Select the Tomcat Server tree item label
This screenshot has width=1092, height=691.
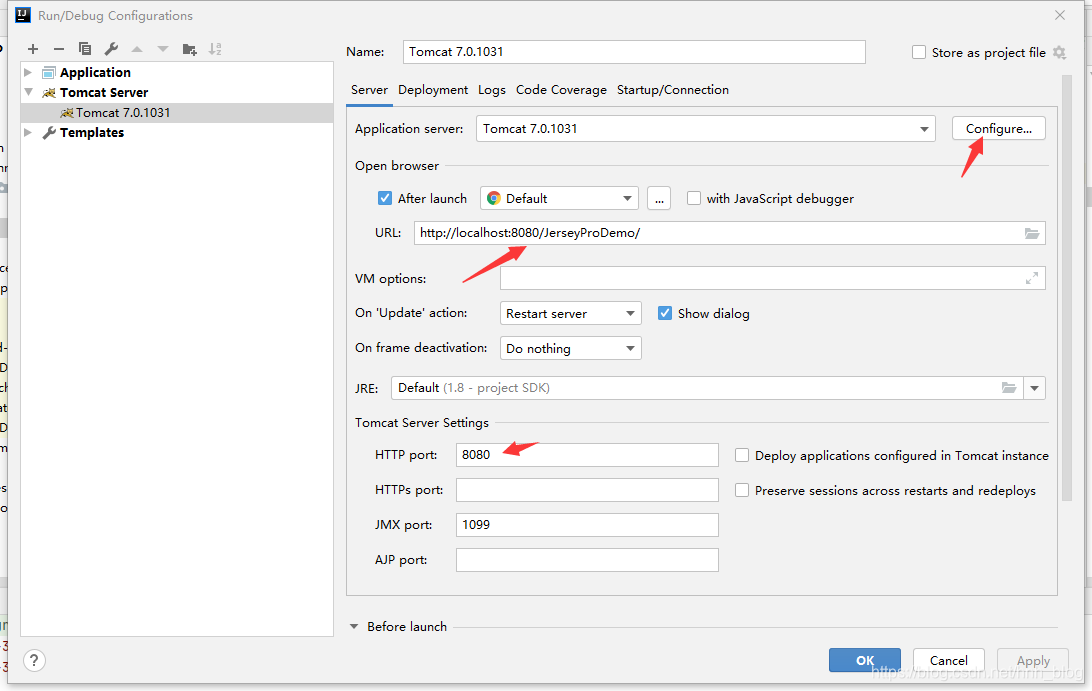(x=104, y=93)
